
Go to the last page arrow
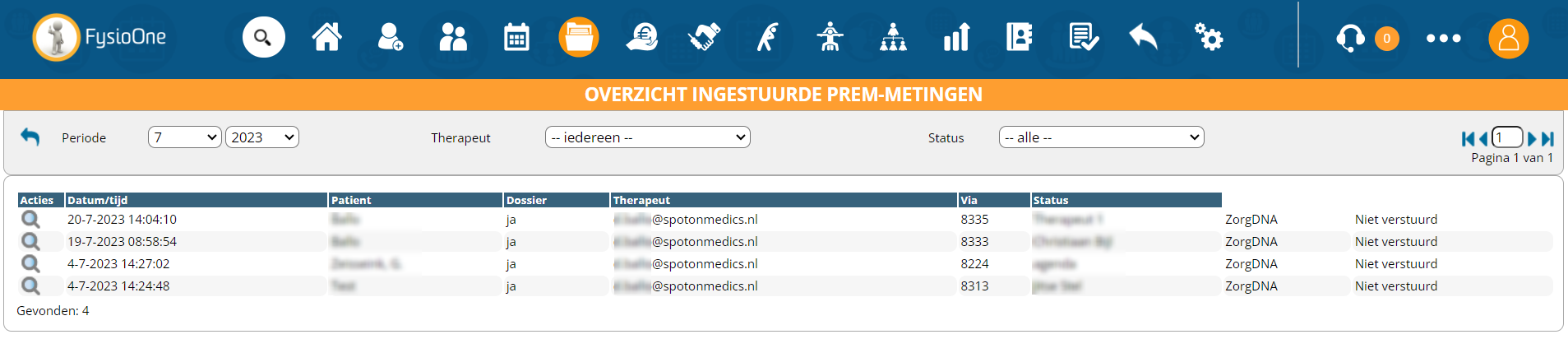(1547, 139)
